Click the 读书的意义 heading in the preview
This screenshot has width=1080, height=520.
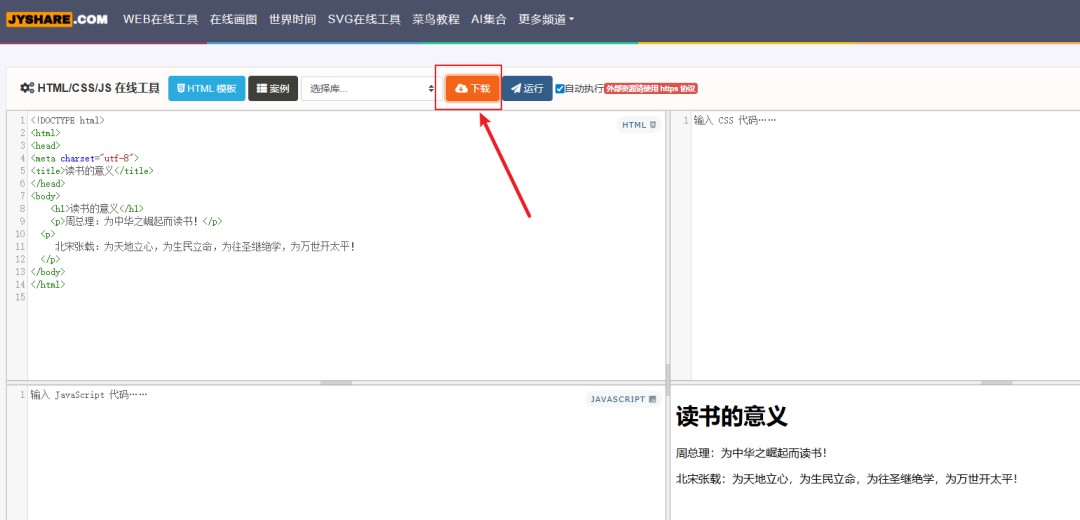(731, 416)
